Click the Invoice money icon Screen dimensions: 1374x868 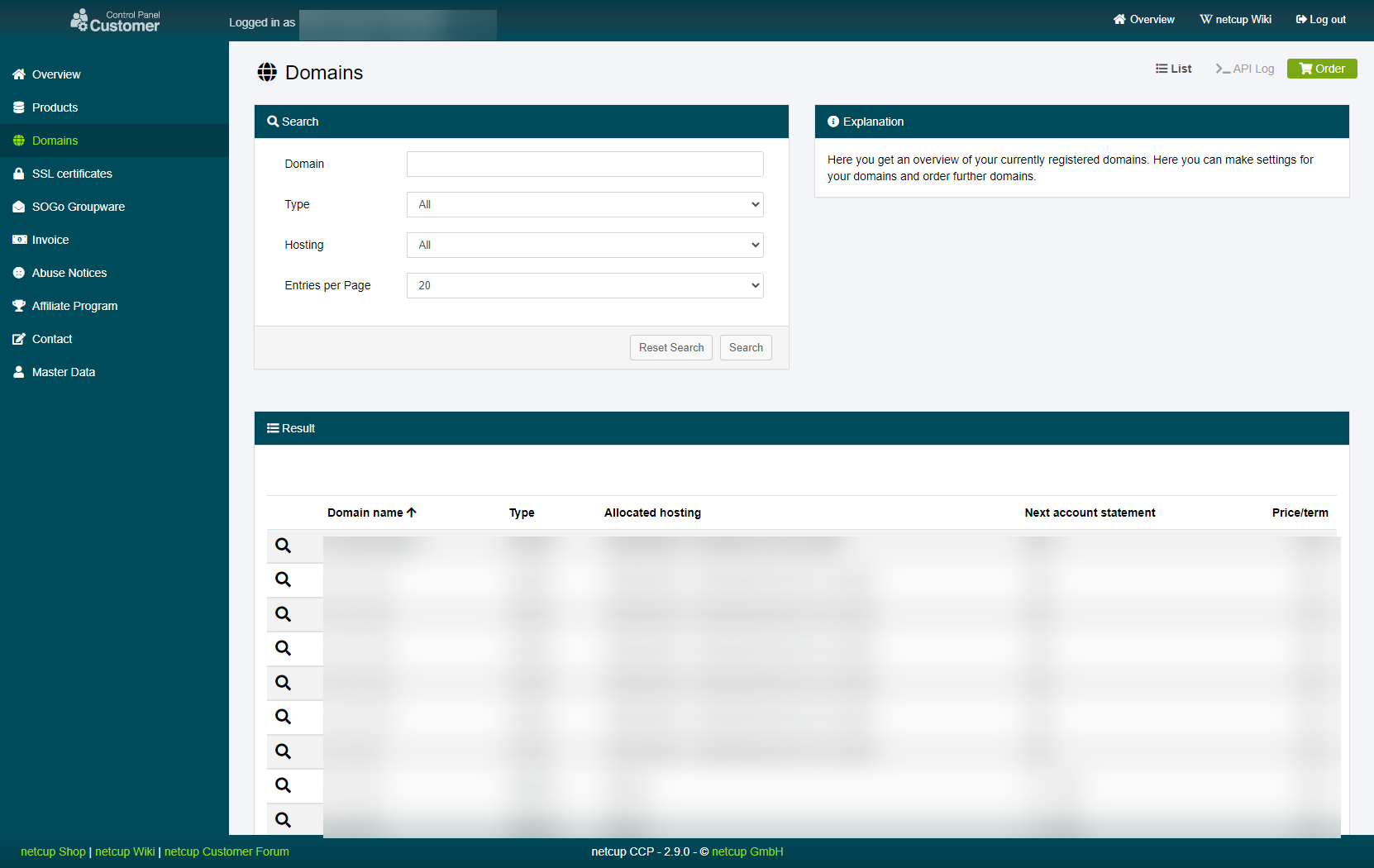(x=19, y=240)
